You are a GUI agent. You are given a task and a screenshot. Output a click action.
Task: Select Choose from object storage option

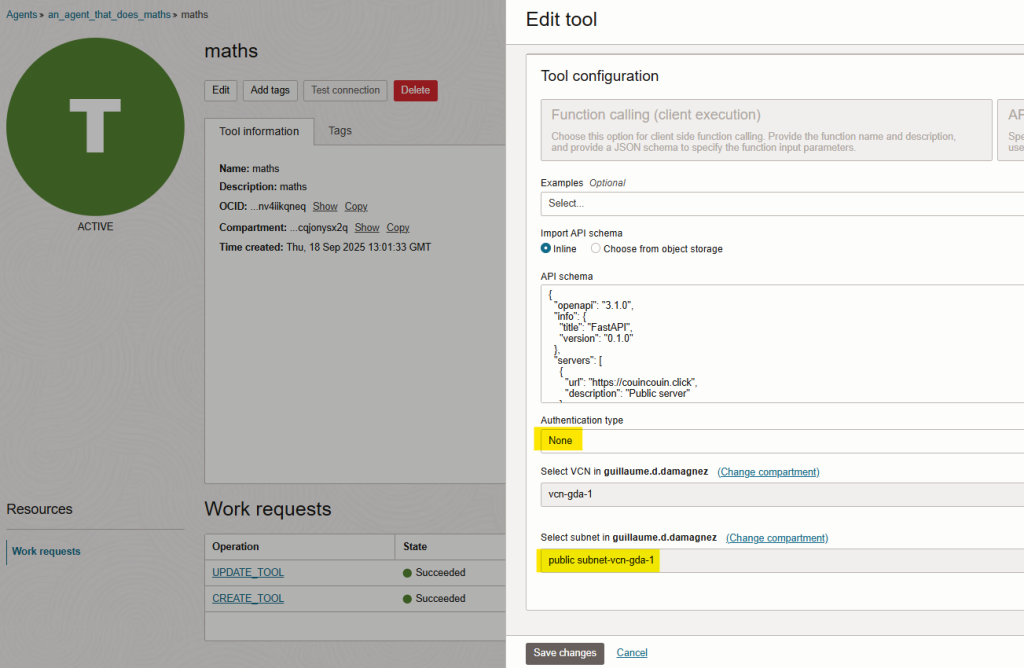tap(596, 249)
